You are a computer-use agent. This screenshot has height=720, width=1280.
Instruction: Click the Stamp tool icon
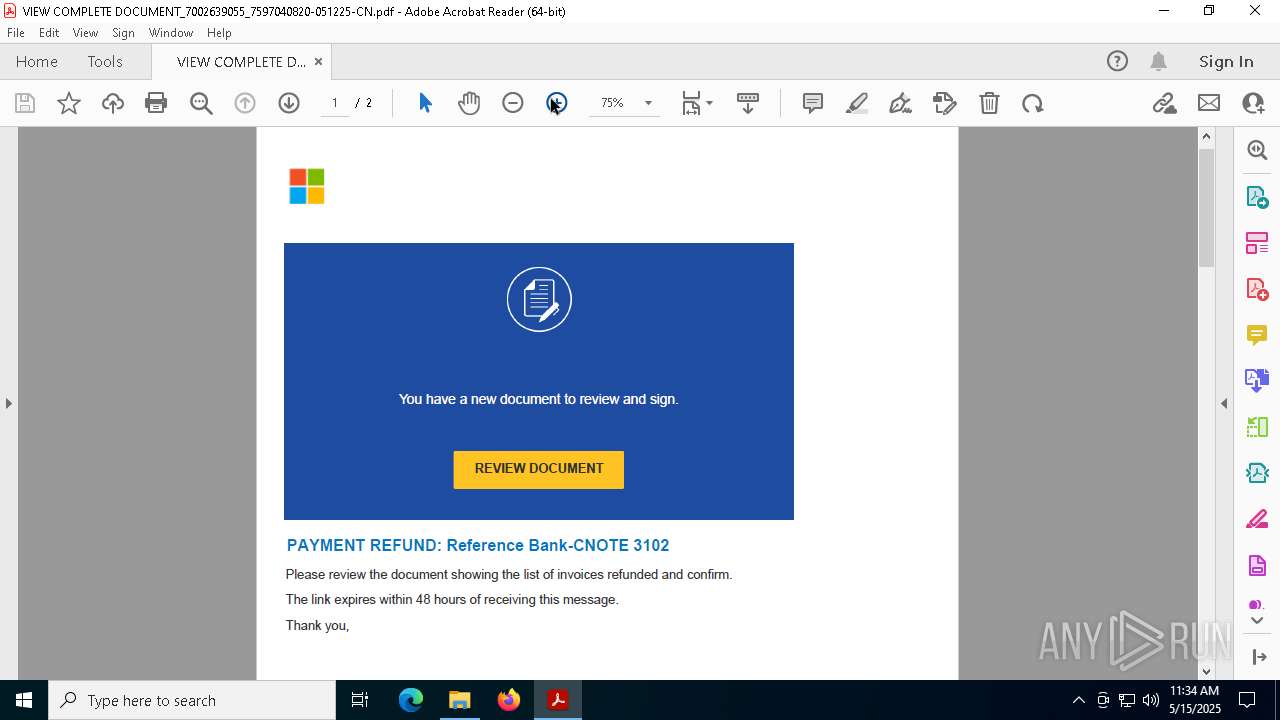[x=944, y=103]
